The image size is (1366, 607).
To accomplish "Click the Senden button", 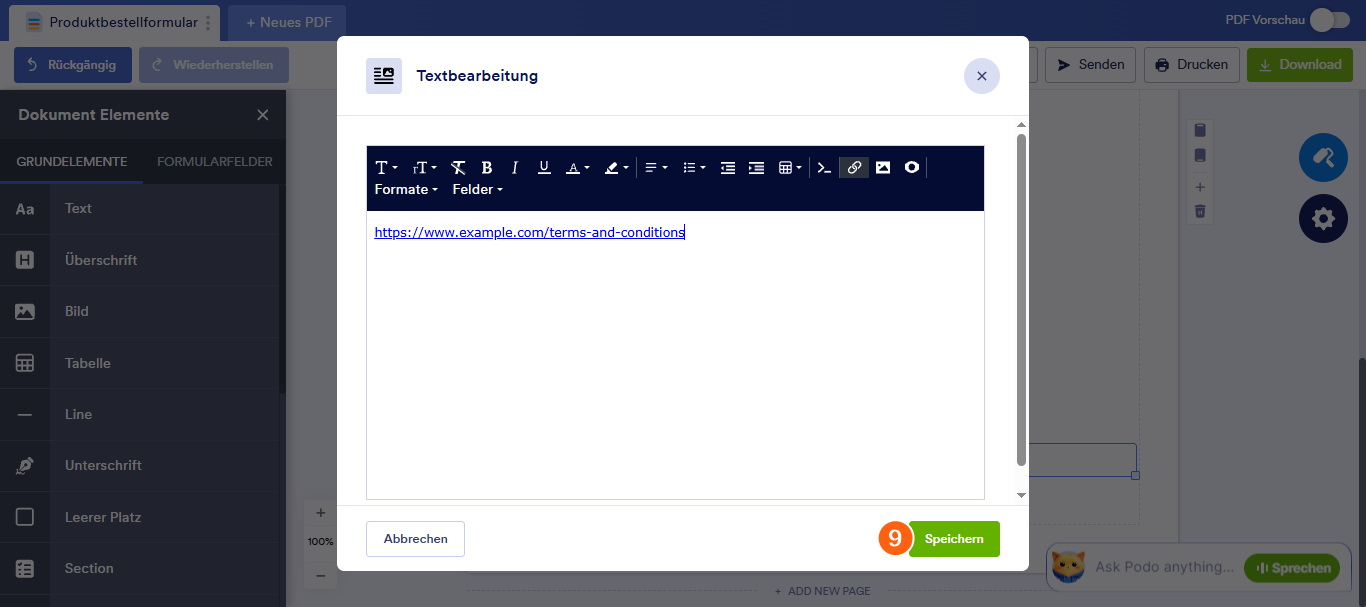I will (x=1091, y=65).
